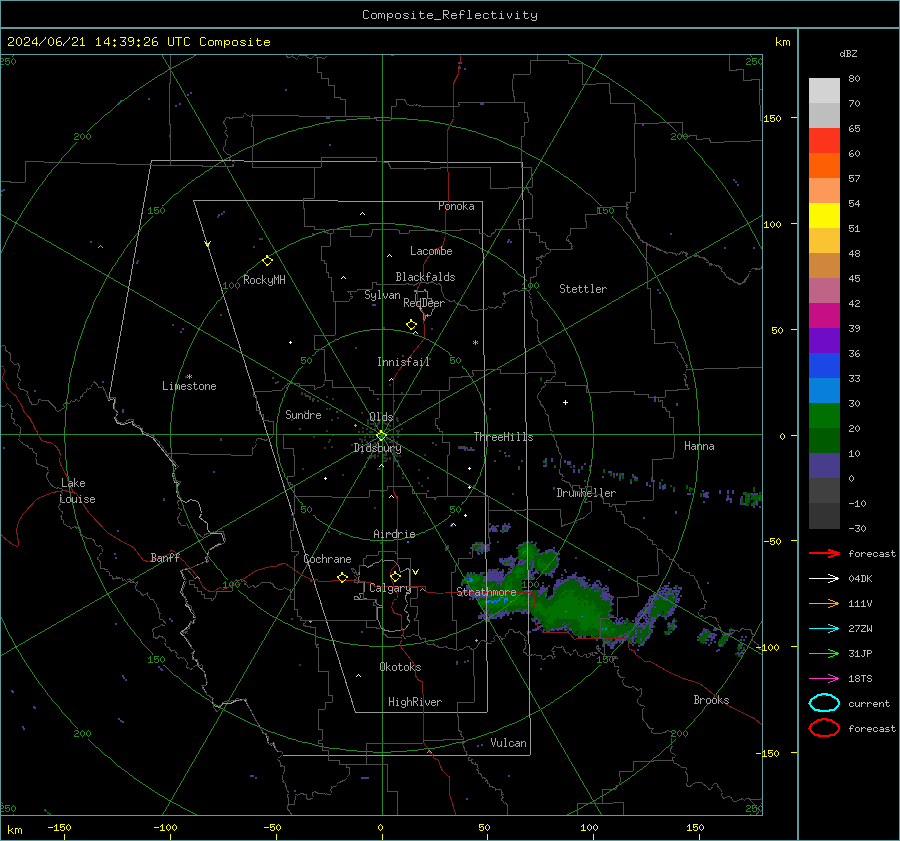The height and width of the screenshot is (841, 900).
Task: Click the yellow V marker right of Calgary diamond
Action: (x=416, y=572)
